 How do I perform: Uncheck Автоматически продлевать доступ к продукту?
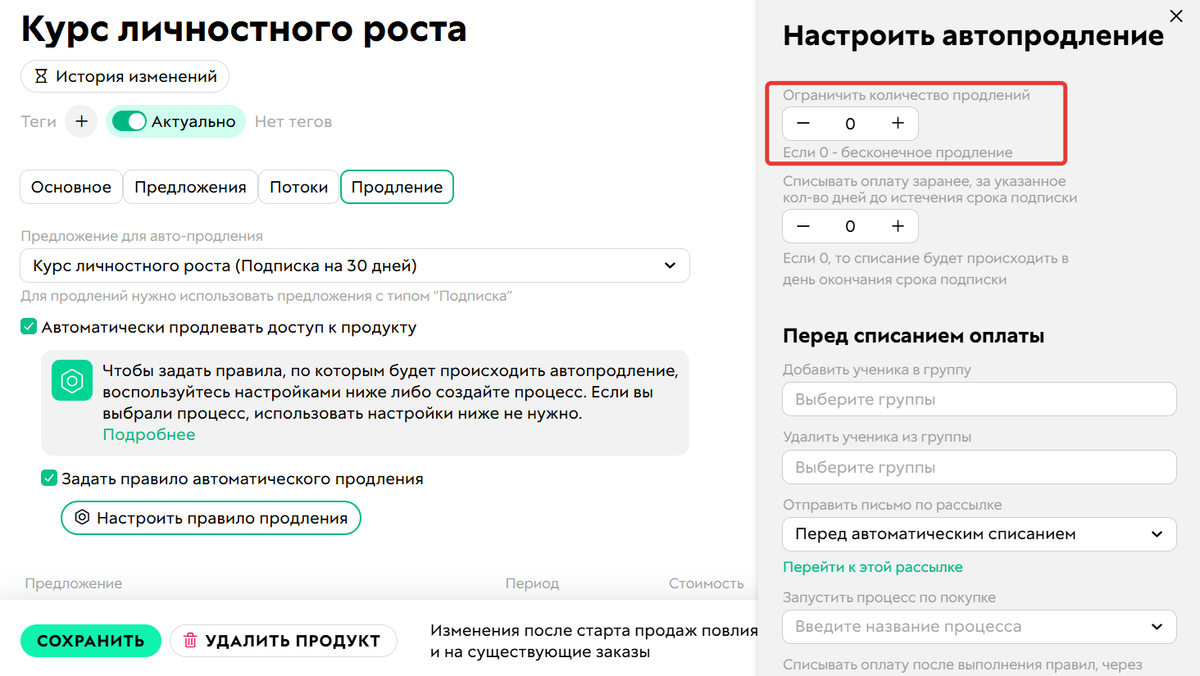pyautogui.click(x=29, y=327)
